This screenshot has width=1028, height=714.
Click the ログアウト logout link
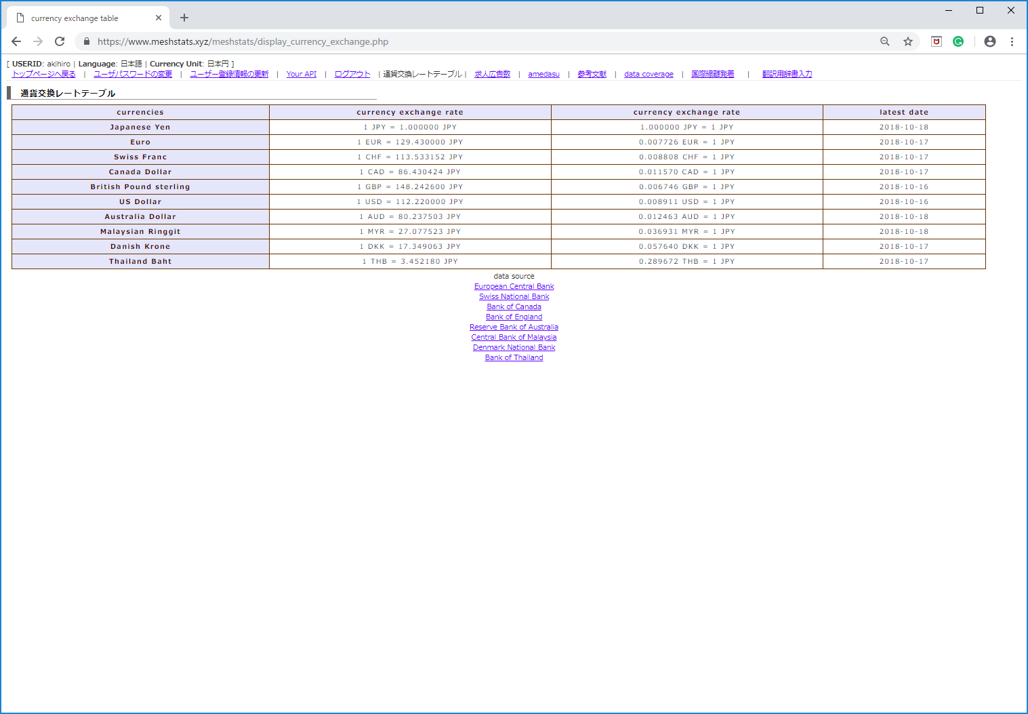pos(352,74)
